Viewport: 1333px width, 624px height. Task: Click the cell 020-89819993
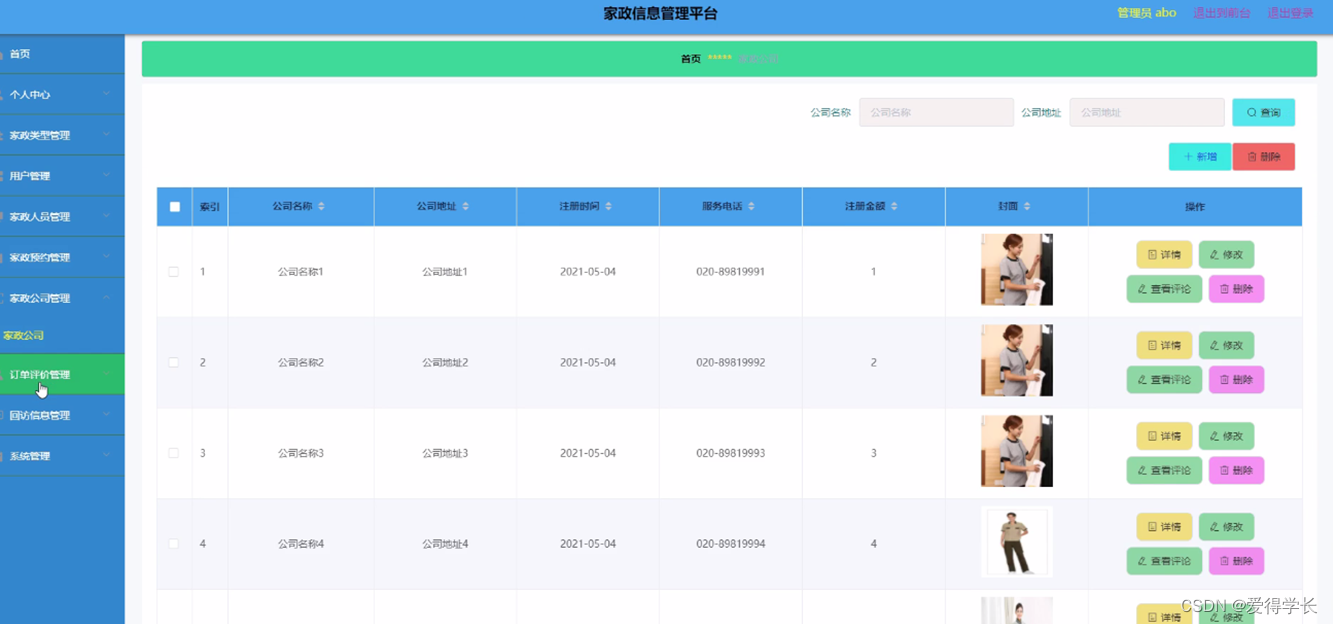point(730,453)
